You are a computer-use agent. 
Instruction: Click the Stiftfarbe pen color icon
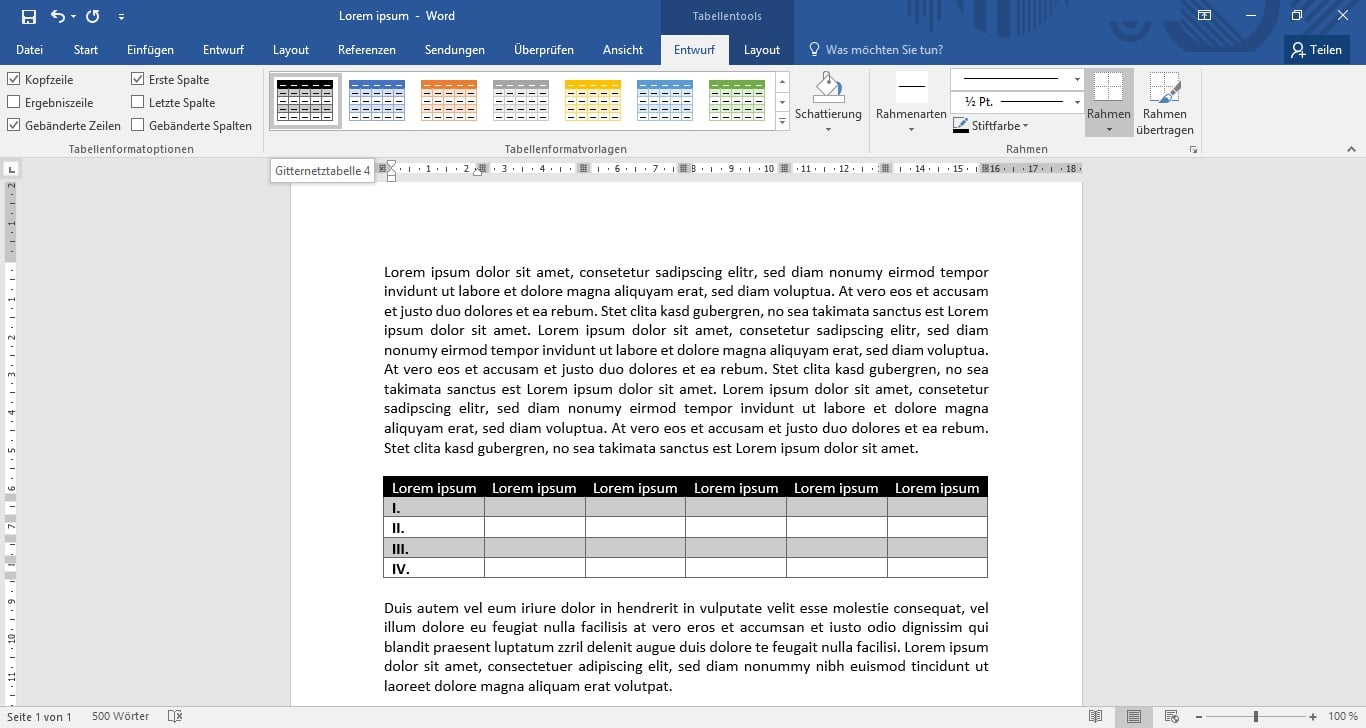tap(961, 126)
